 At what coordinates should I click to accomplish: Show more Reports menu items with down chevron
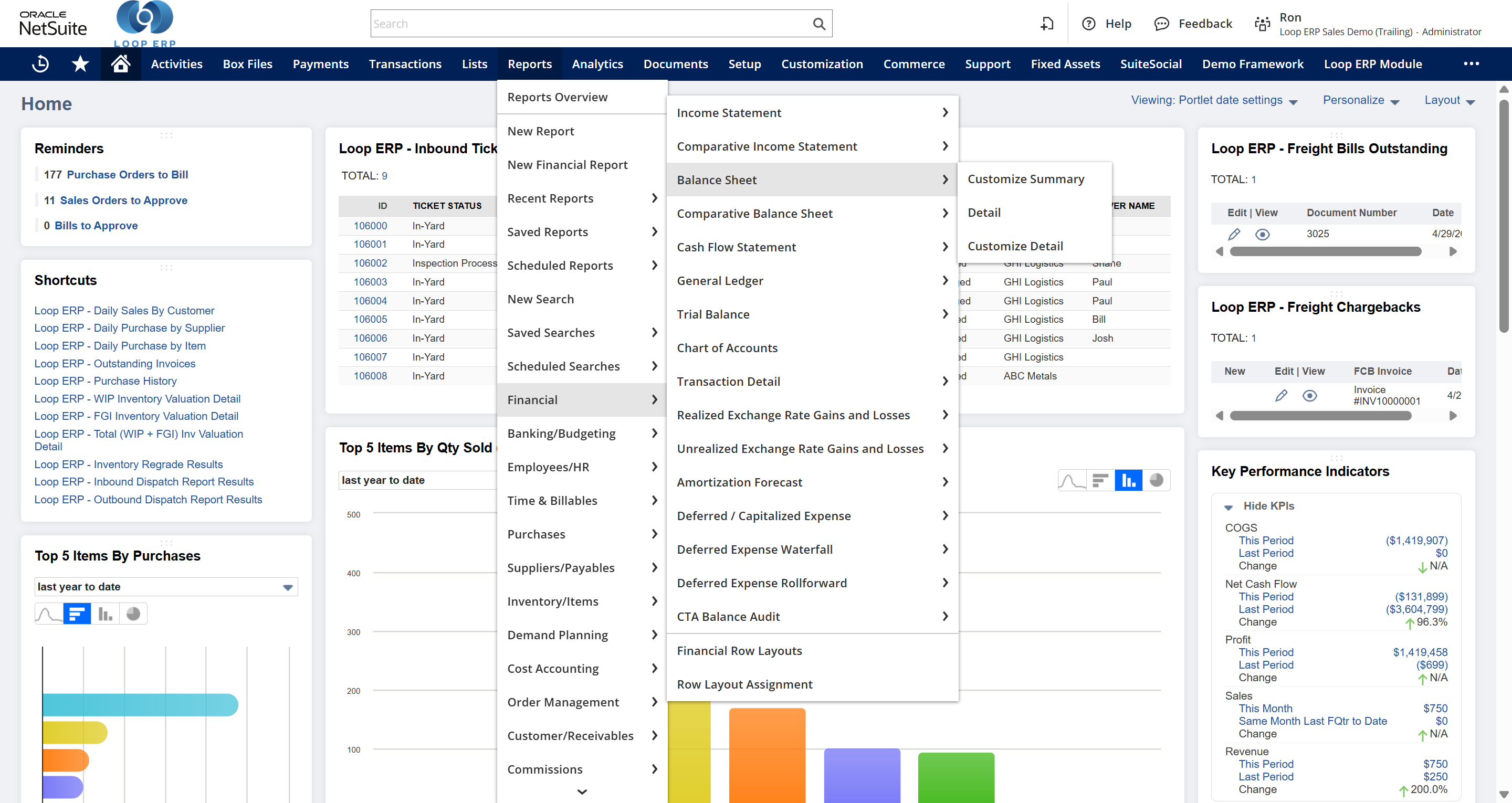click(x=582, y=792)
